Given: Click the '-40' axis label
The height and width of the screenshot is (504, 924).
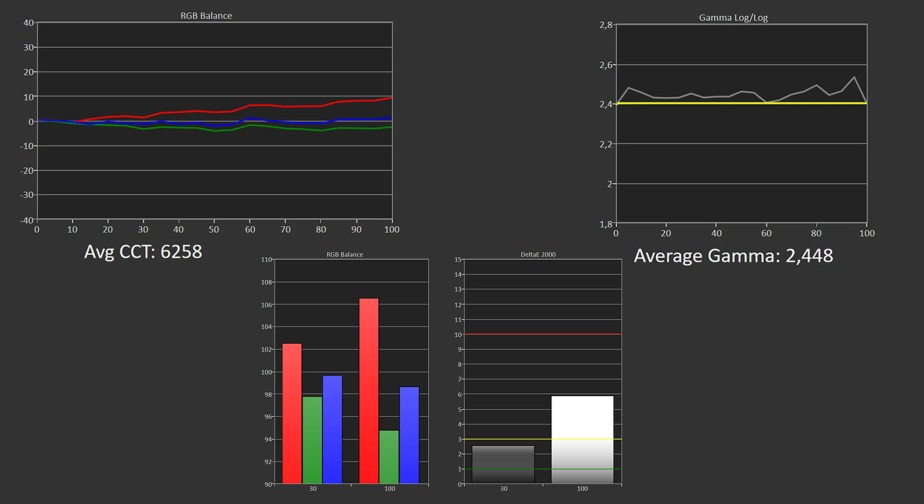Looking at the screenshot, I should 27,220.
